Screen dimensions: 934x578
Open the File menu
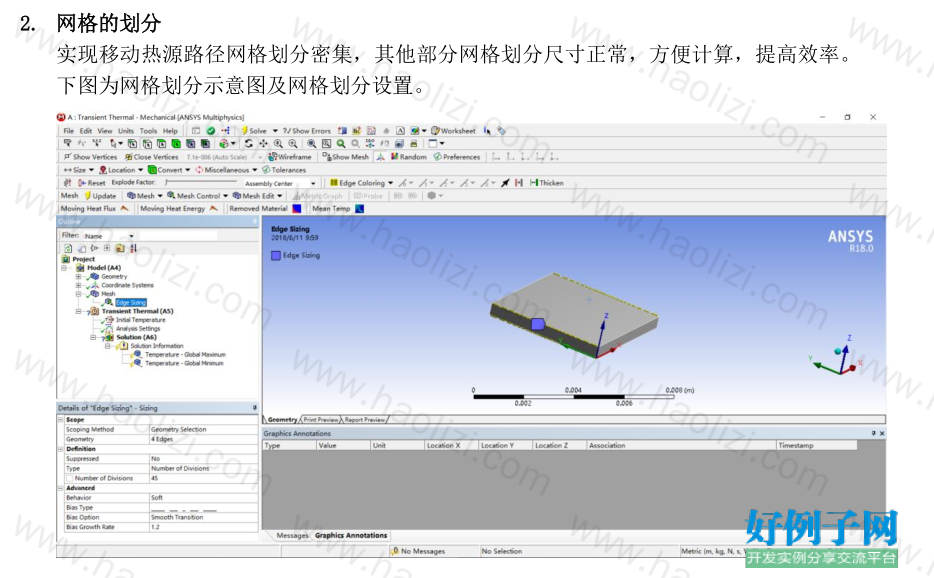coord(69,130)
